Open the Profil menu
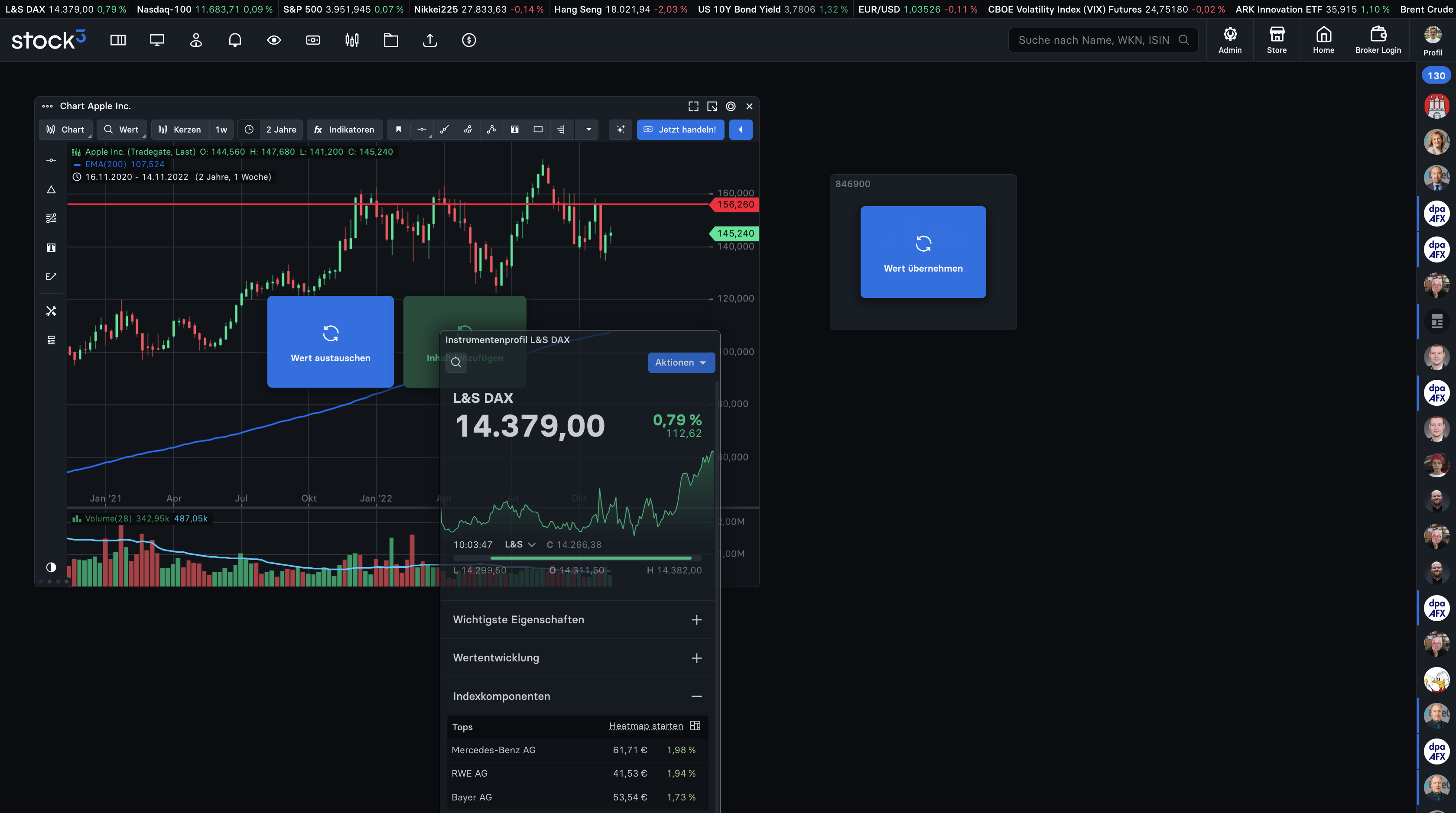The image size is (1456, 813). [x=1432, y=41]
